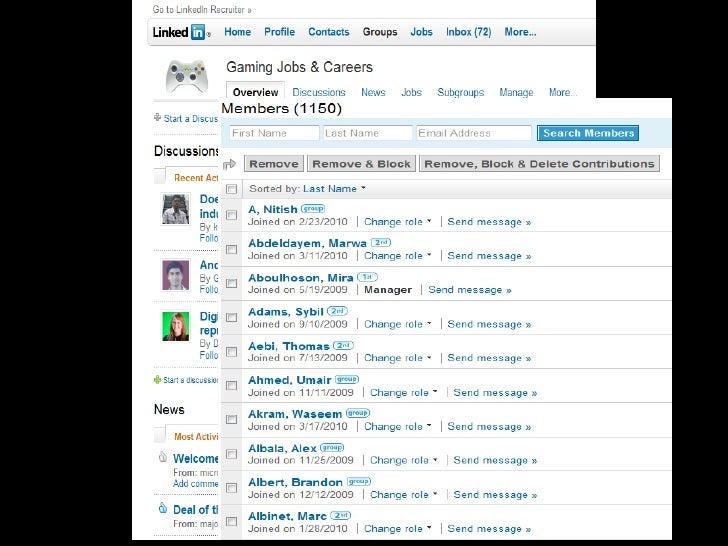This screenshot has height=546, width=728.
Task: Open Change role dropdown for Ahmed, Umair
Action: (403, 393)
